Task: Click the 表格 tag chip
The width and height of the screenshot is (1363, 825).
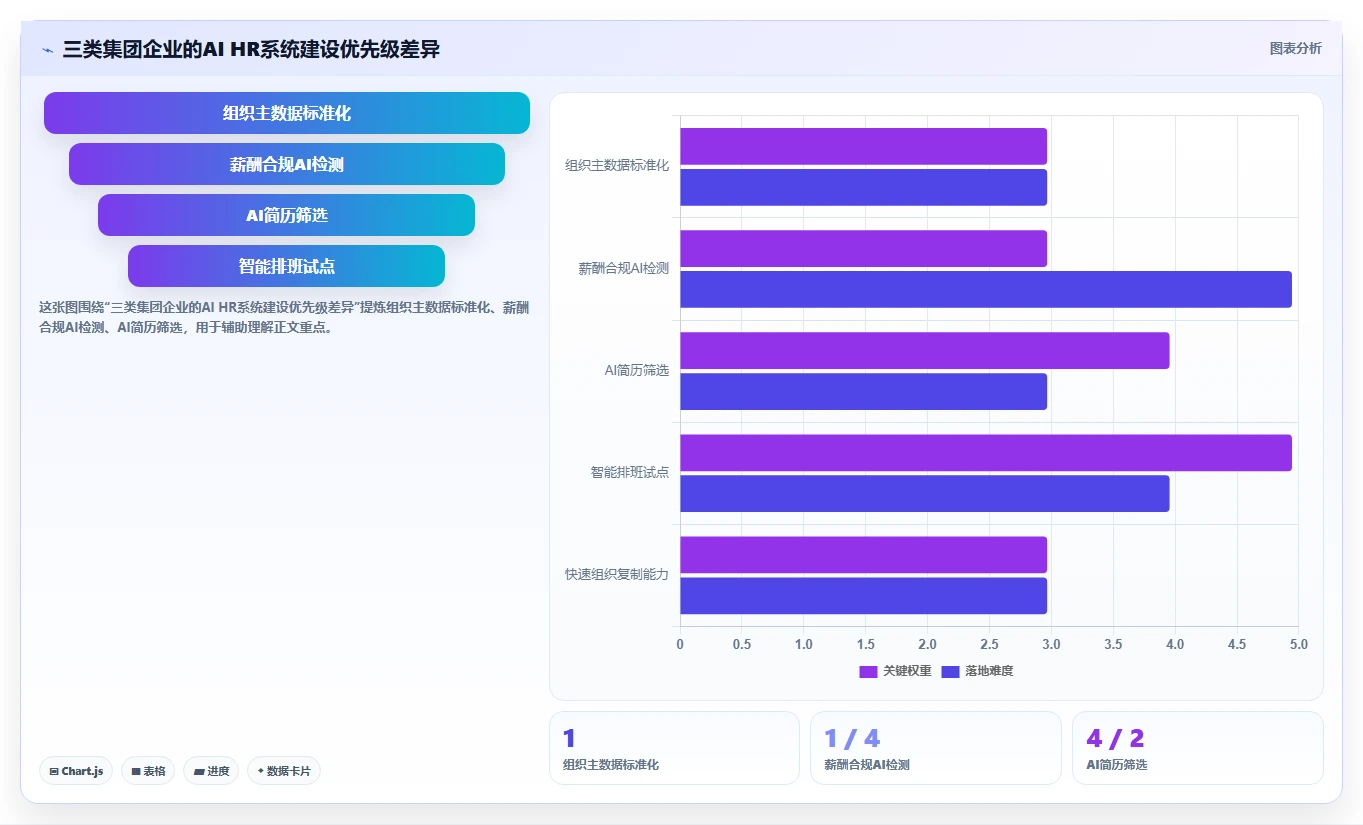Action: (148, 771)
